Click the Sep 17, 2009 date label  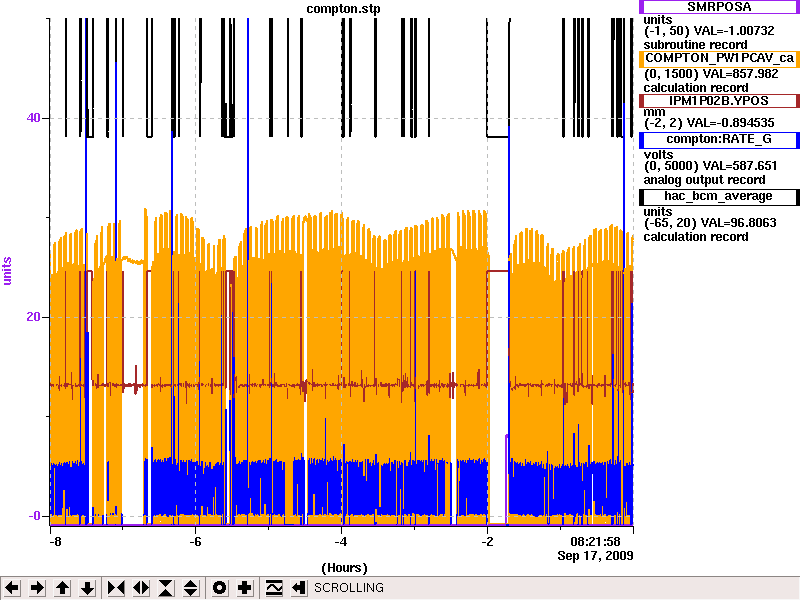595,556
